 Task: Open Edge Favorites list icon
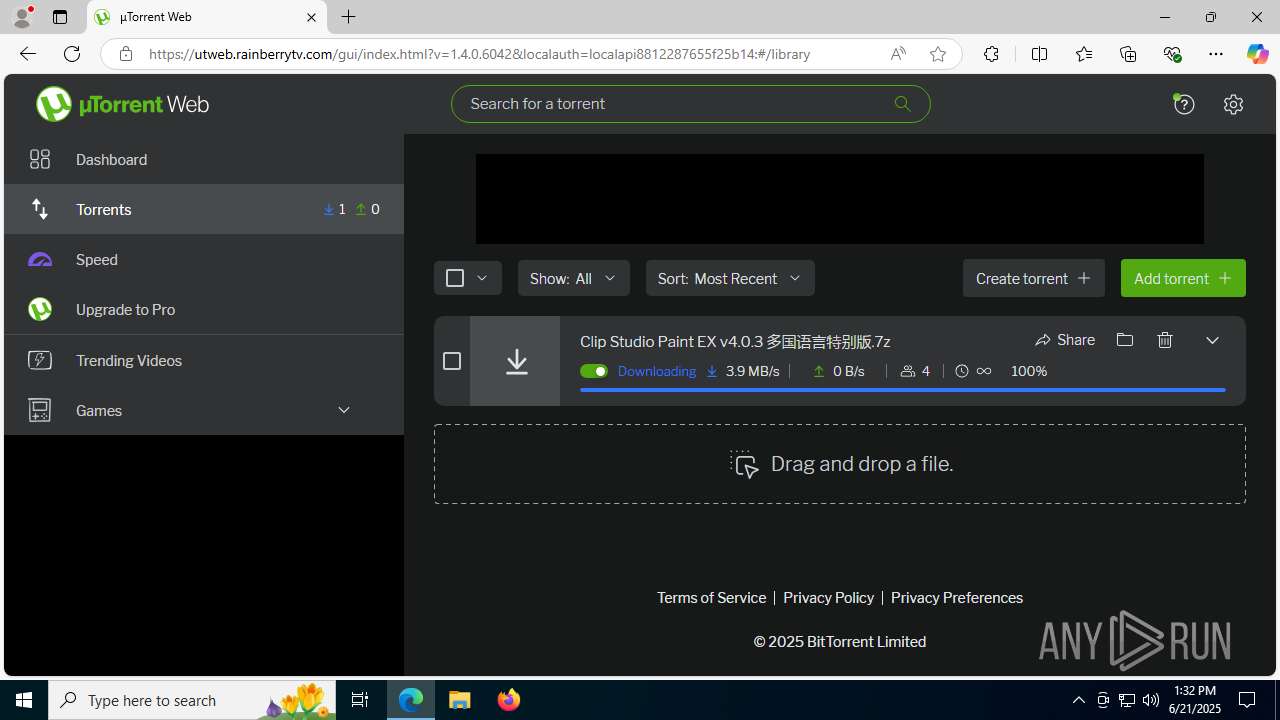tap(1084, 54)
